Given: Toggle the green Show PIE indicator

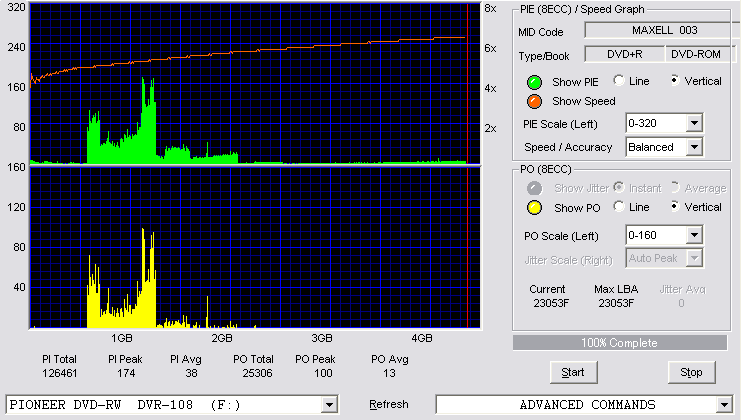Looking at the screenshot, I should [534, 82].
